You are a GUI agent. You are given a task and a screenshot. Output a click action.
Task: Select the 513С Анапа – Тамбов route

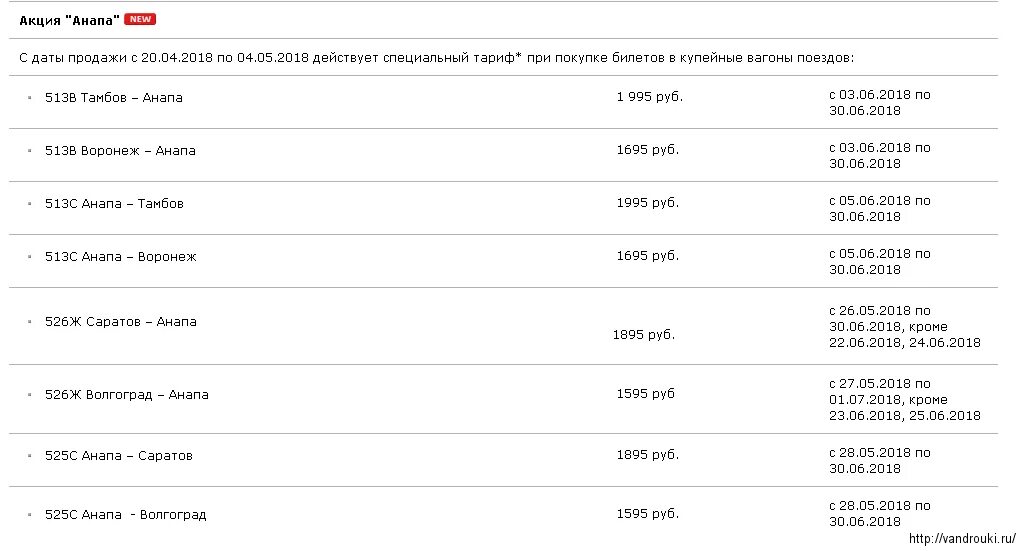click(x=114, y=203)
